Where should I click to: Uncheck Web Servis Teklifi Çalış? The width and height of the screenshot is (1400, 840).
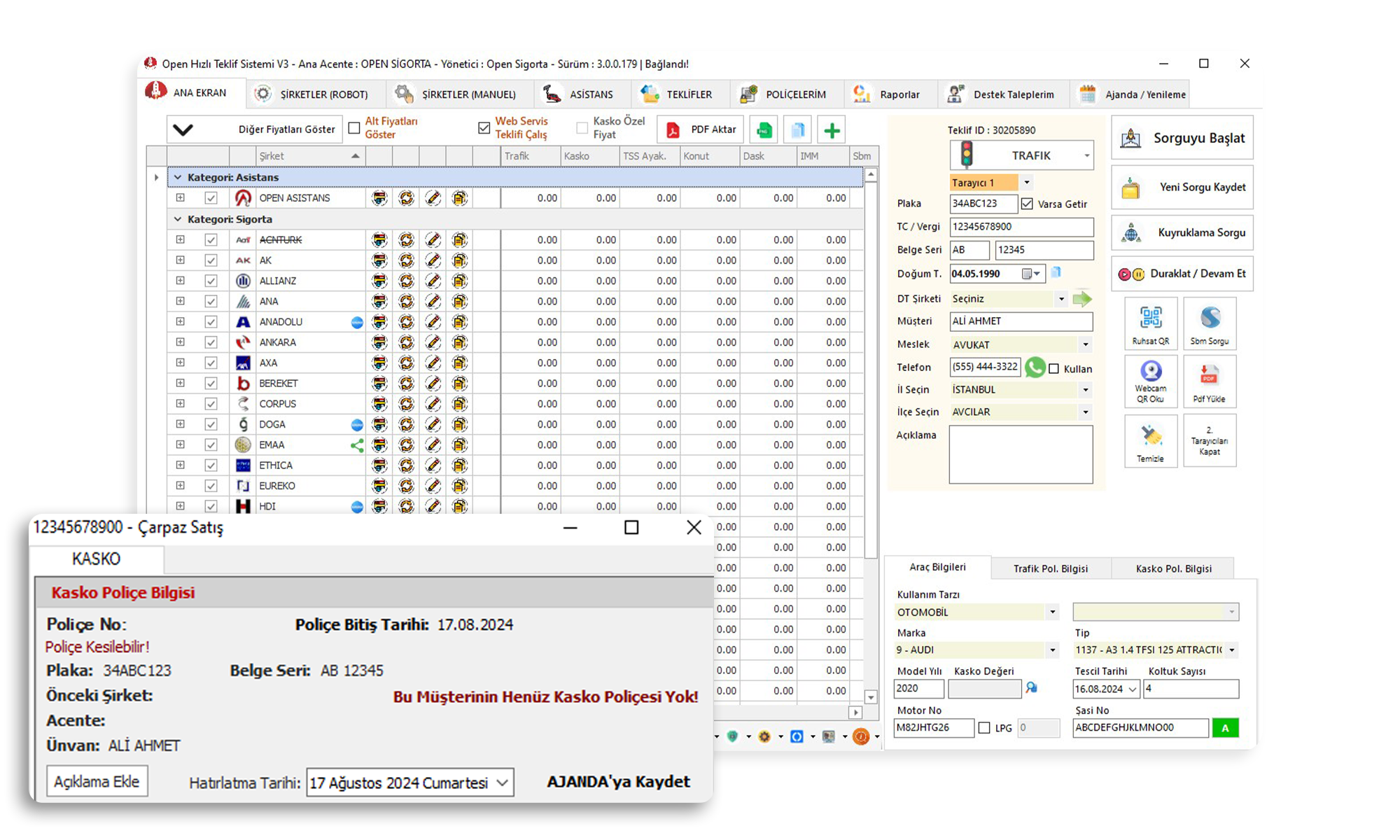point(484,128)
